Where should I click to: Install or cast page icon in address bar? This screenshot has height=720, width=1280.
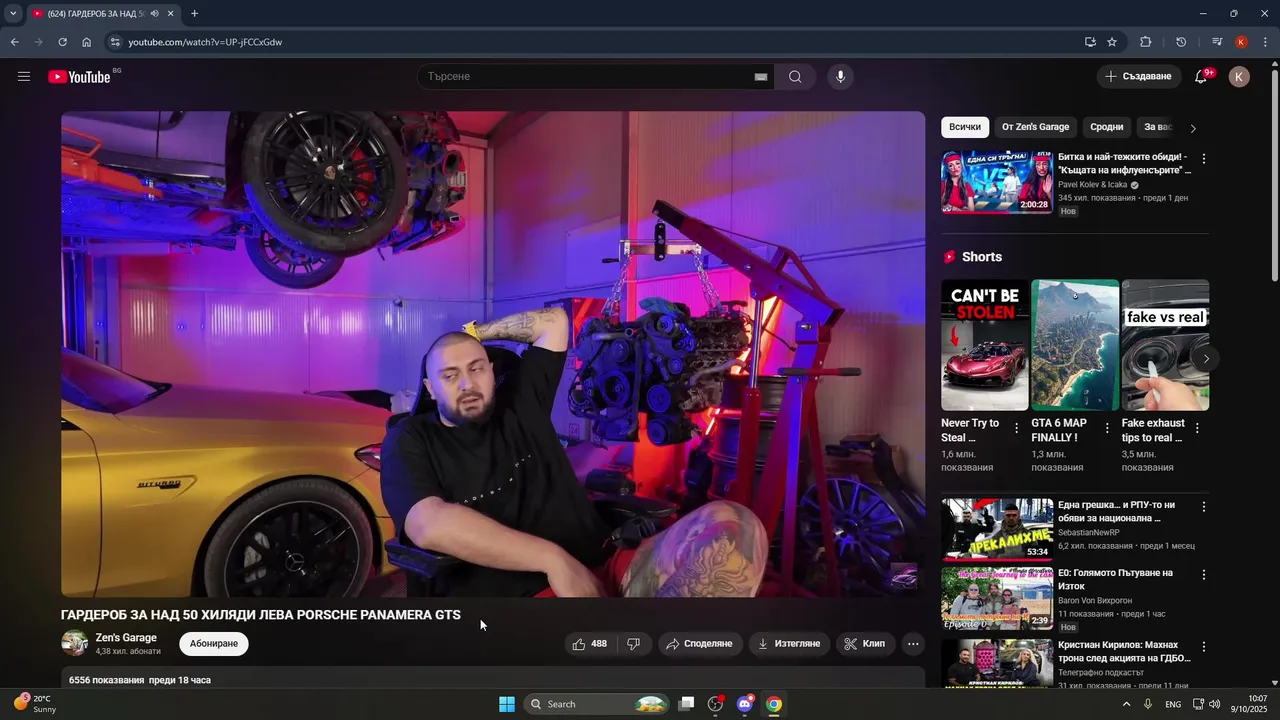(1090, 42)
